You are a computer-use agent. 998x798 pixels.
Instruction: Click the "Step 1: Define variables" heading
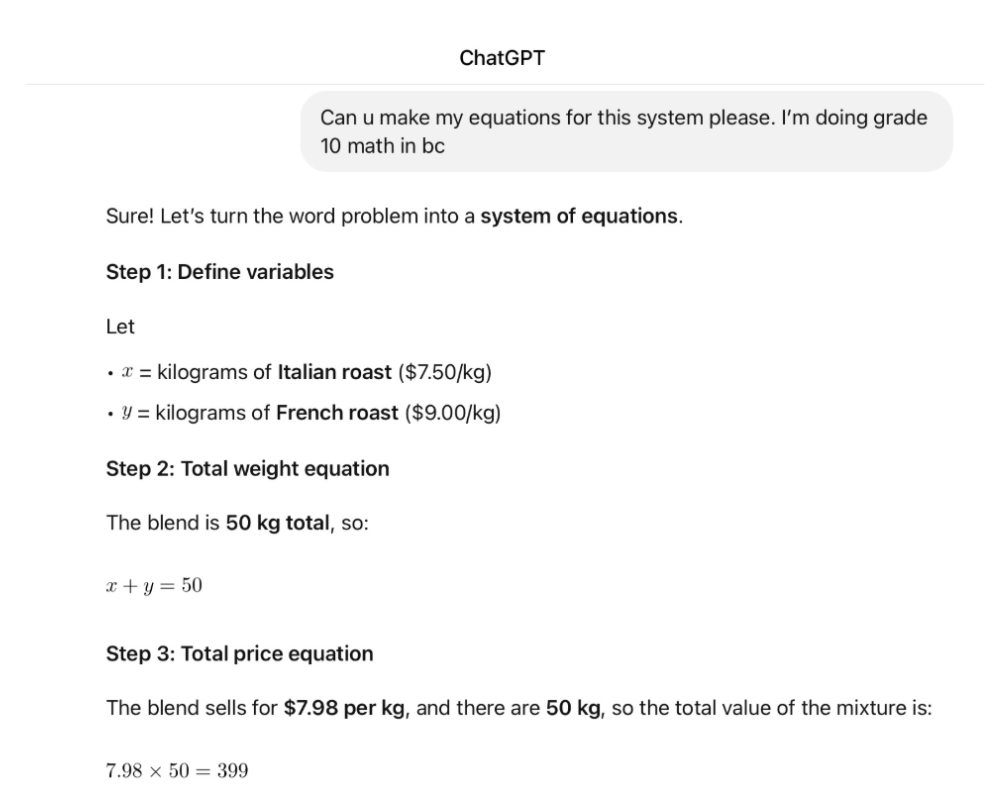pos(220,272)
